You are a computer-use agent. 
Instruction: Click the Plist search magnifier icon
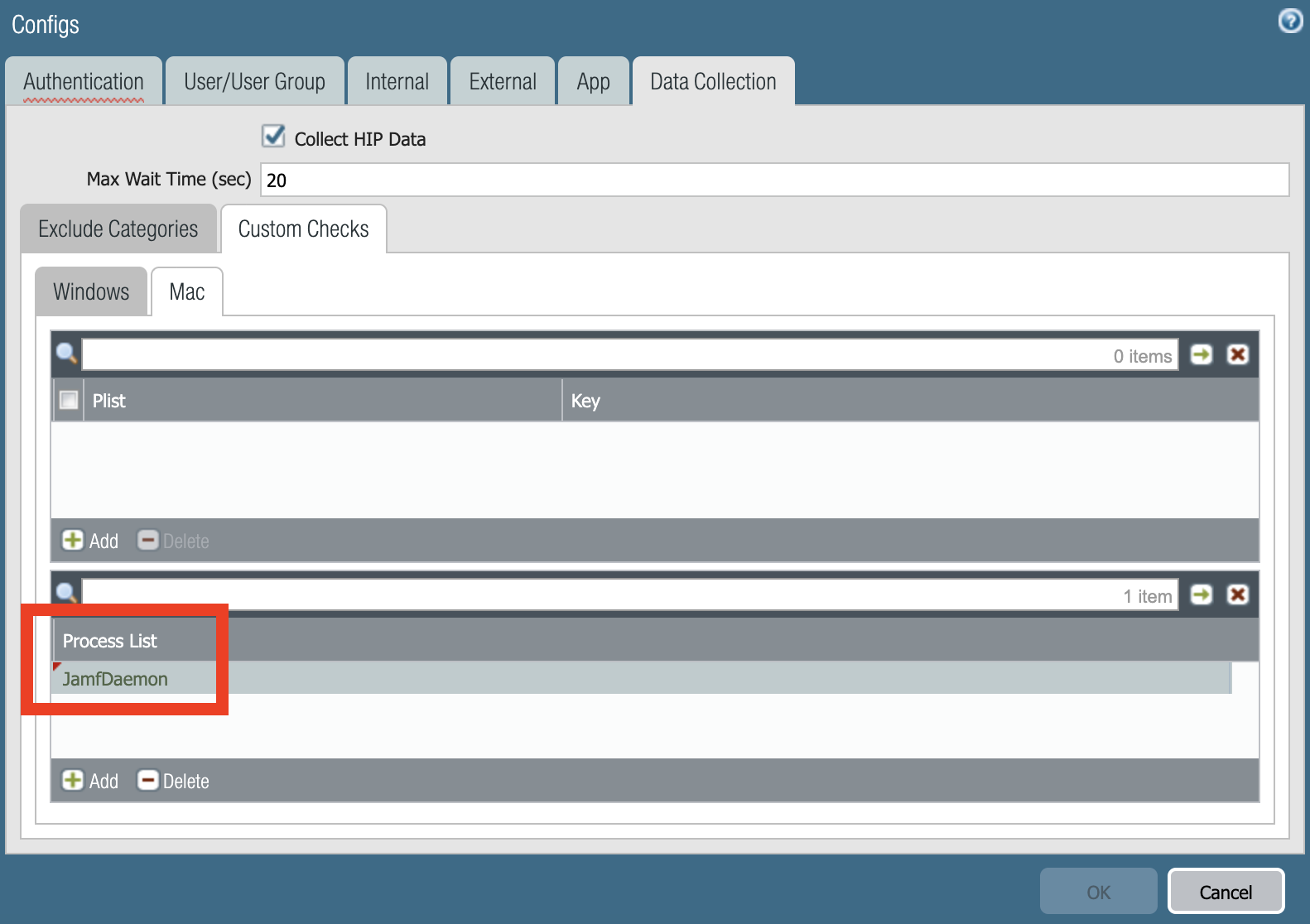[x=66, y=354]
